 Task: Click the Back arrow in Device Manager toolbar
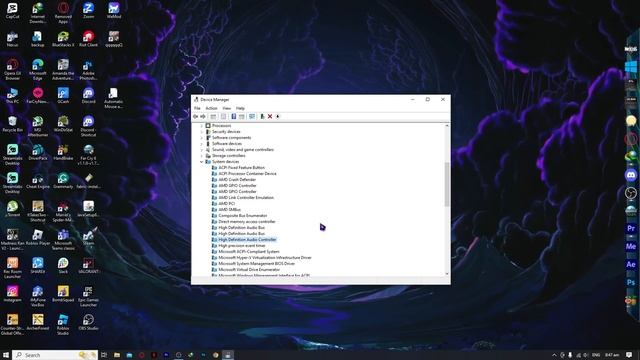196,117
